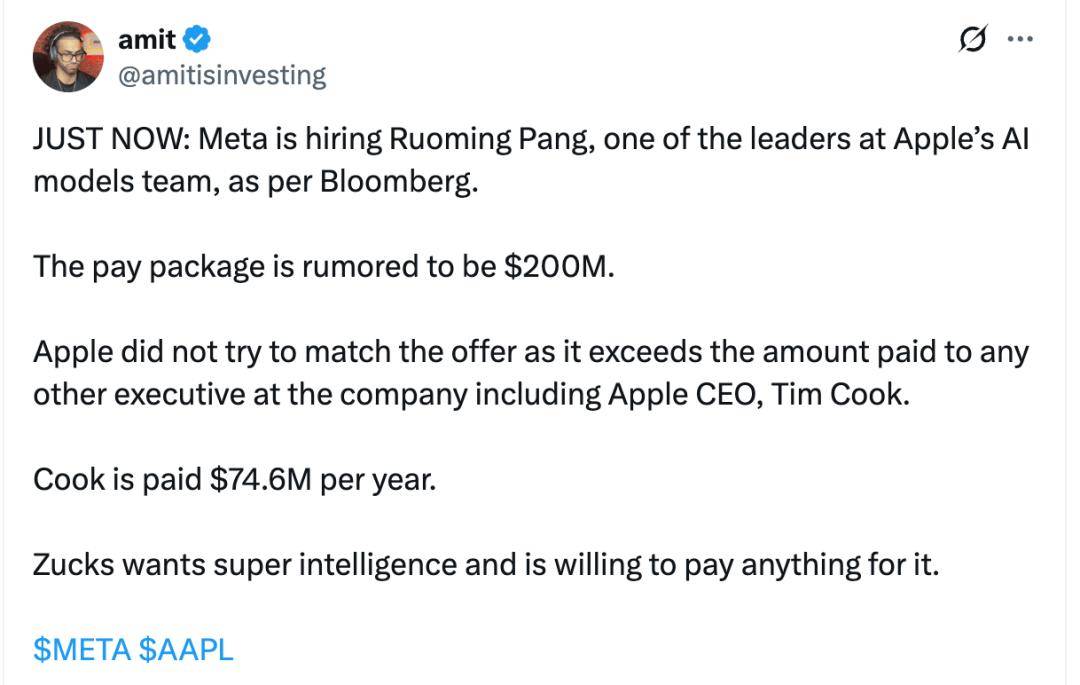The image size is (1080, 685).
Task: Click the display name amit
Action: (146, 40)
